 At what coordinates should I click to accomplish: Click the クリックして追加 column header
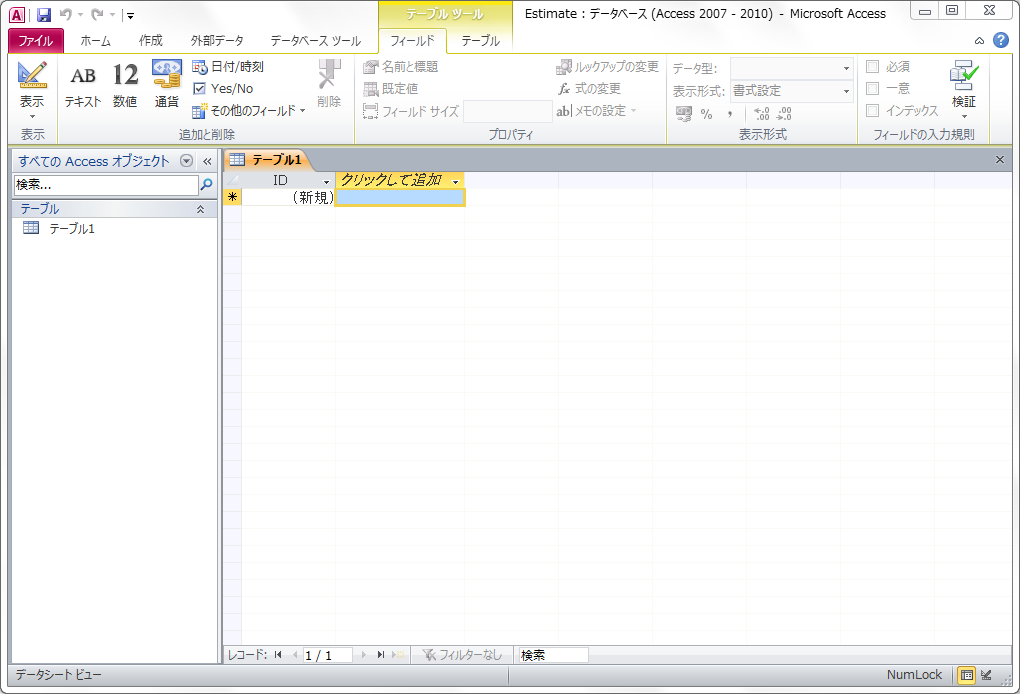tap(400, 180)
